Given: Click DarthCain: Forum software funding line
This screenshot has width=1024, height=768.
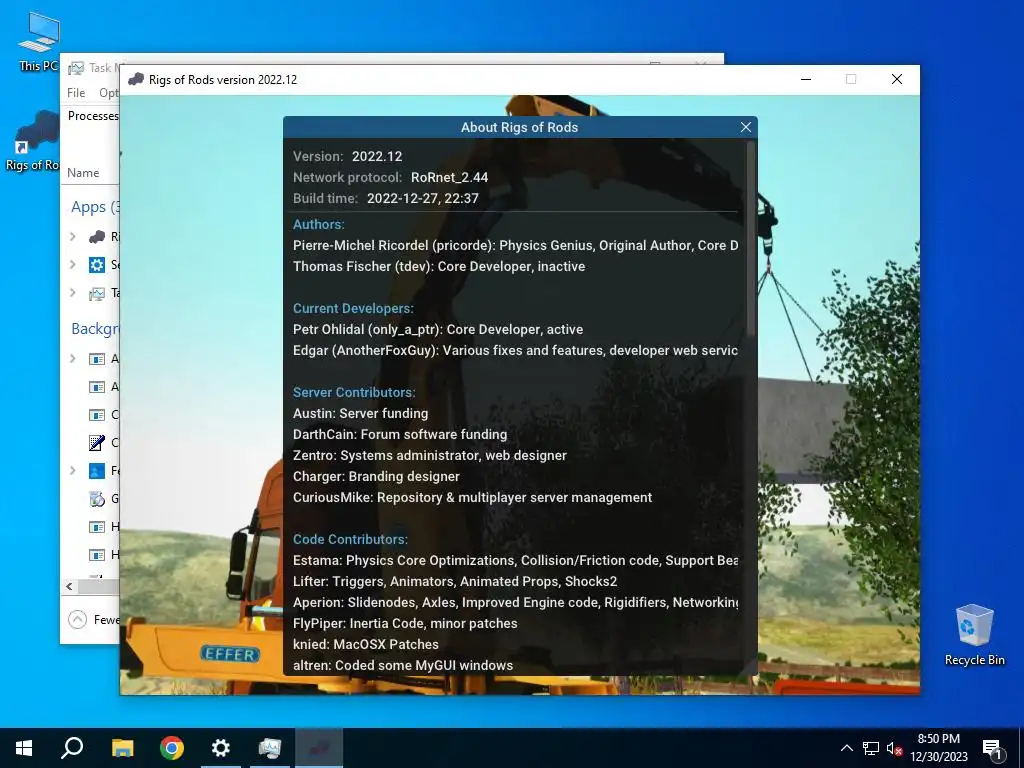Looking at the screenshot, I should tap(400, 434).
